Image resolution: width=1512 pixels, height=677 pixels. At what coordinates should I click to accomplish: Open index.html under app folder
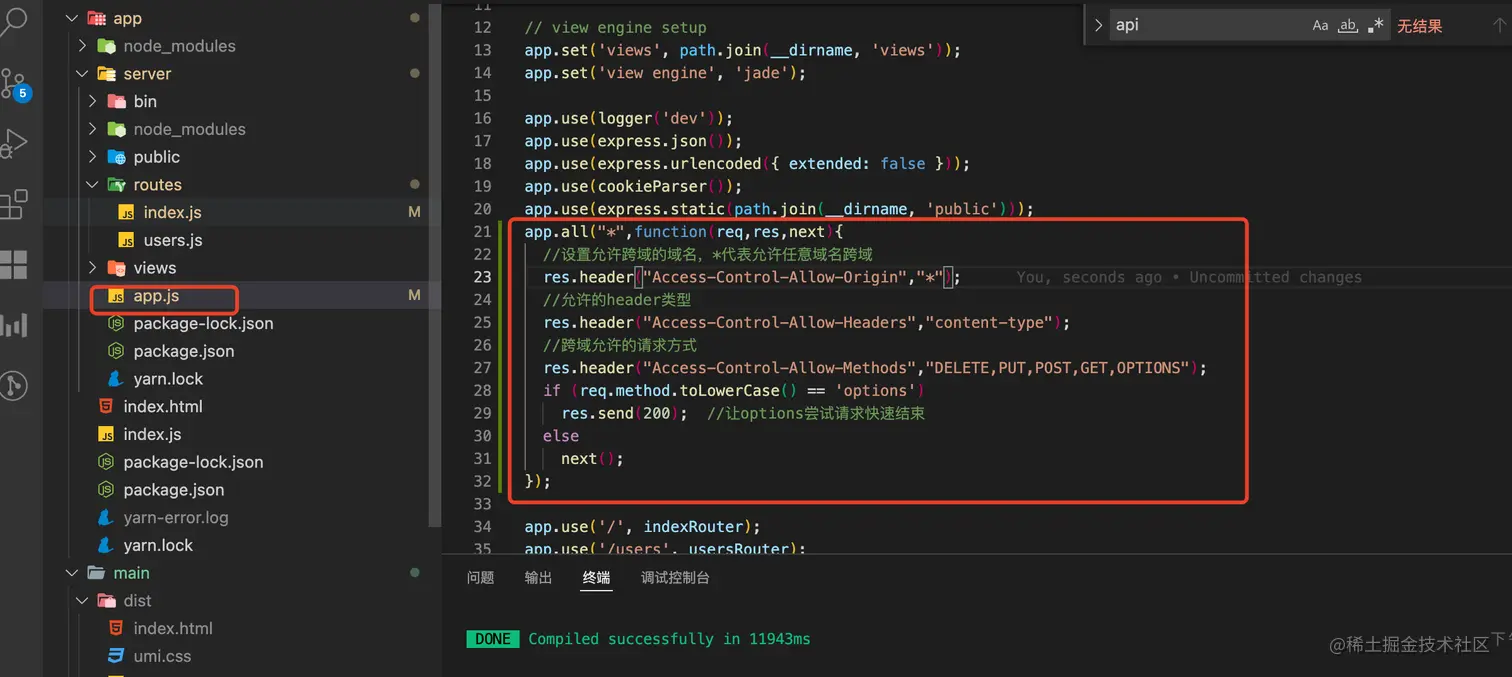pos(163,406)
